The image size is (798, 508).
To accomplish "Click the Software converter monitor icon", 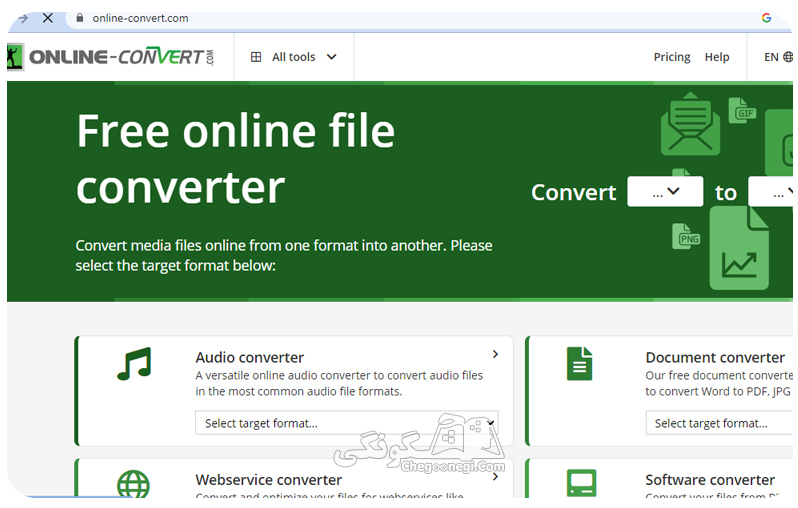I will pos(581,483).
